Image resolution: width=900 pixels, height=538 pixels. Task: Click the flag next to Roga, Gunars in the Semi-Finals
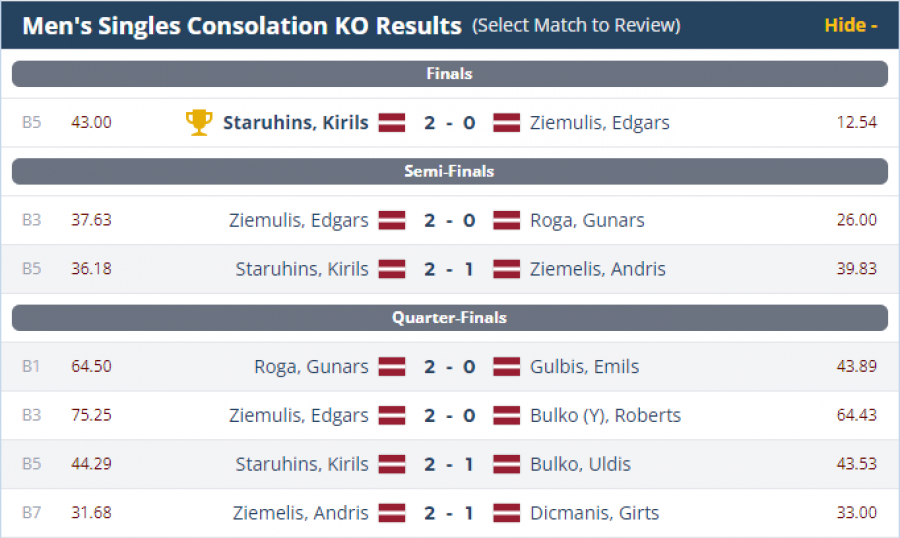(x=507, y=220)
